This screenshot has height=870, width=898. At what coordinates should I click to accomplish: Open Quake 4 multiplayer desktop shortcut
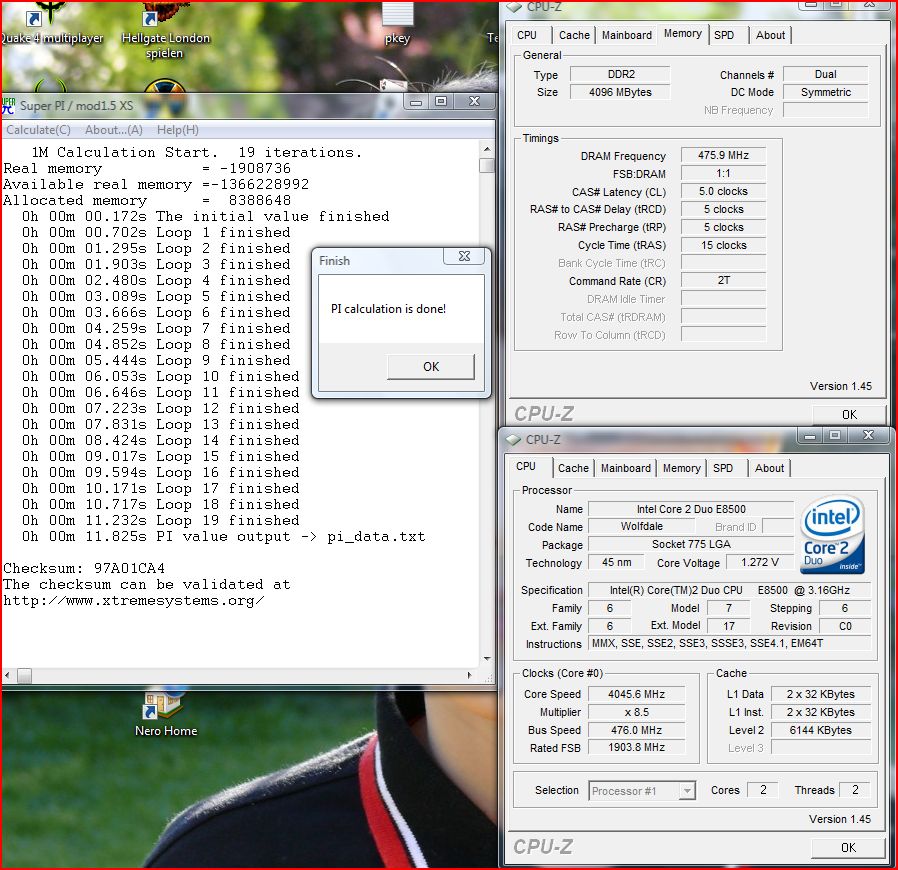(50, 23)
